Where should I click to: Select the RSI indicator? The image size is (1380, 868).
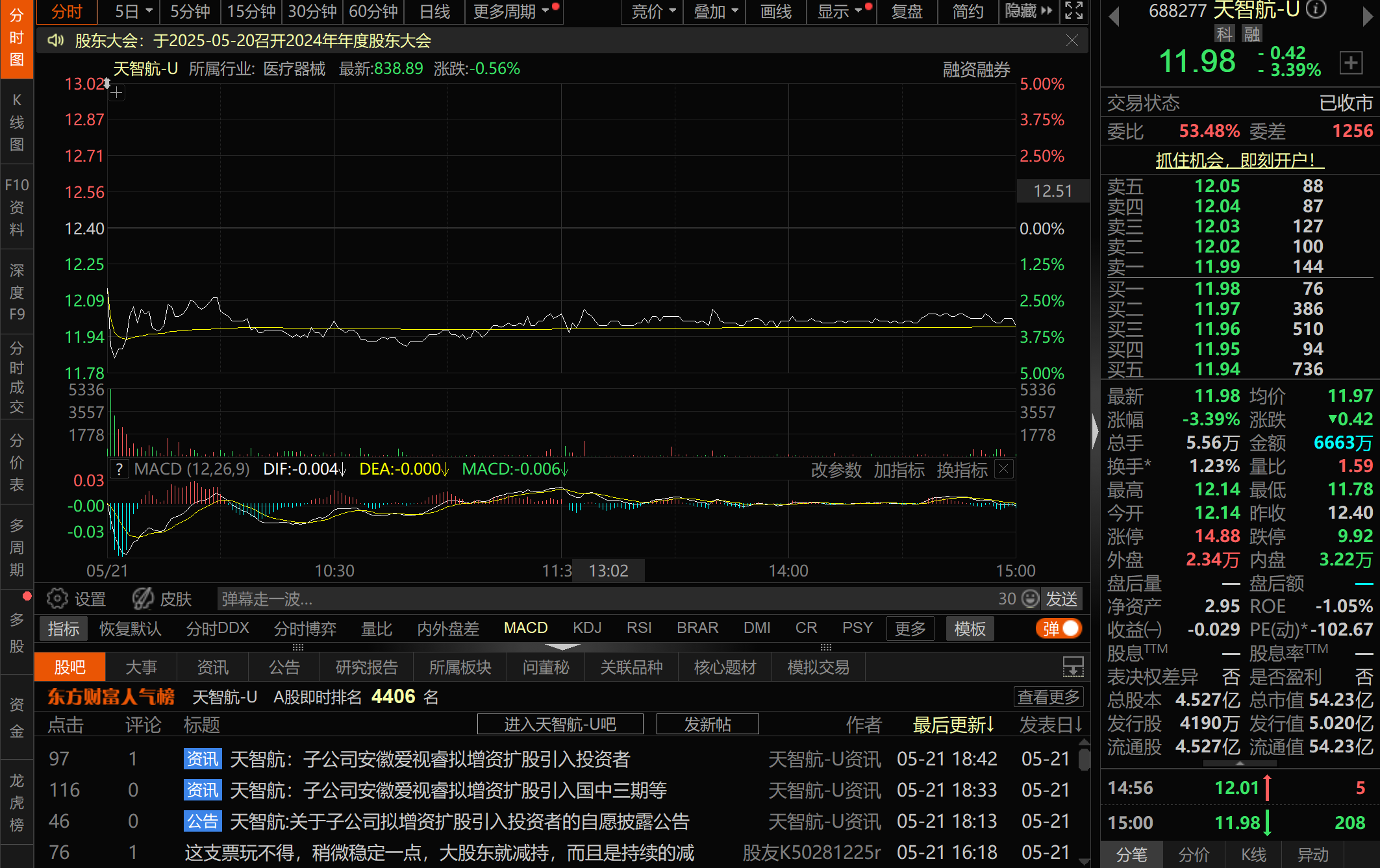[639, 628]
